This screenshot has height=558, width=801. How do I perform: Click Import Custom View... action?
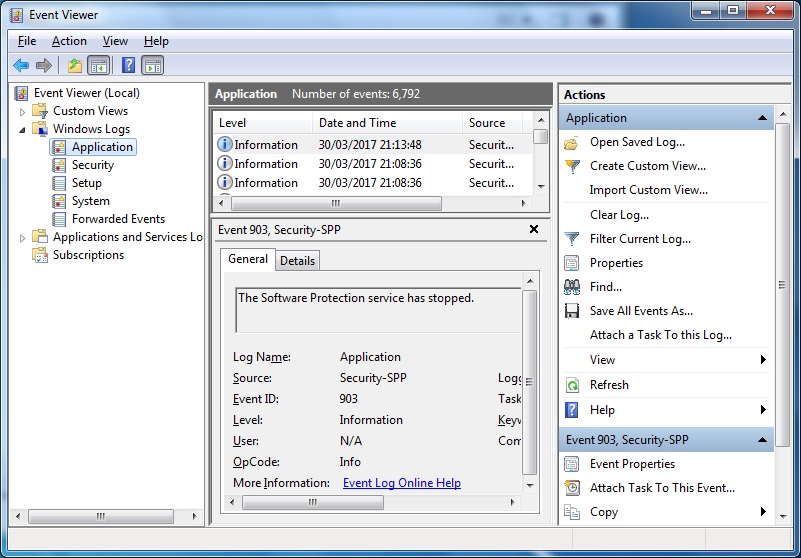click(648, 190)
